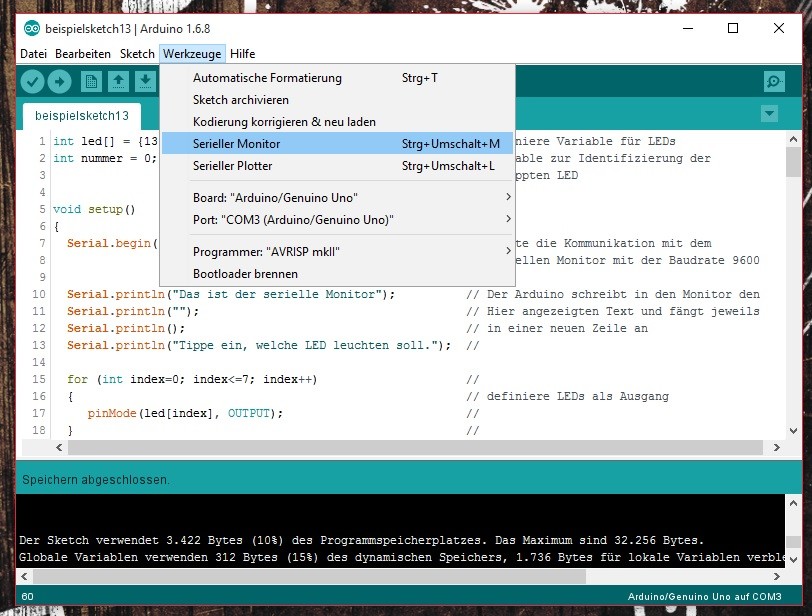Screen dimensions: 812x616
Task: Expand the Board submenu arrow
Action: tap(508, 197)
